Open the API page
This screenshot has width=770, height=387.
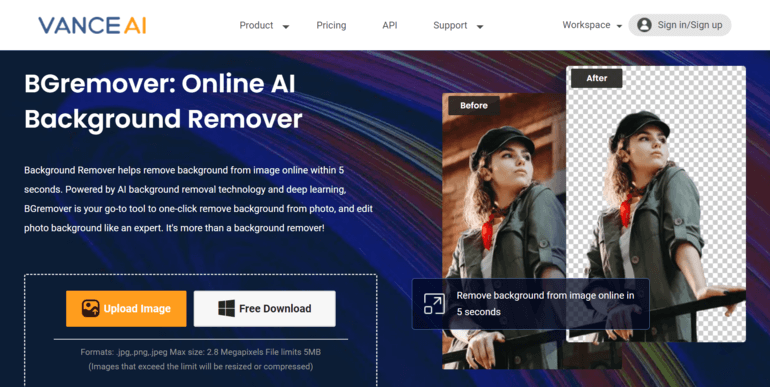click(389, 26)
